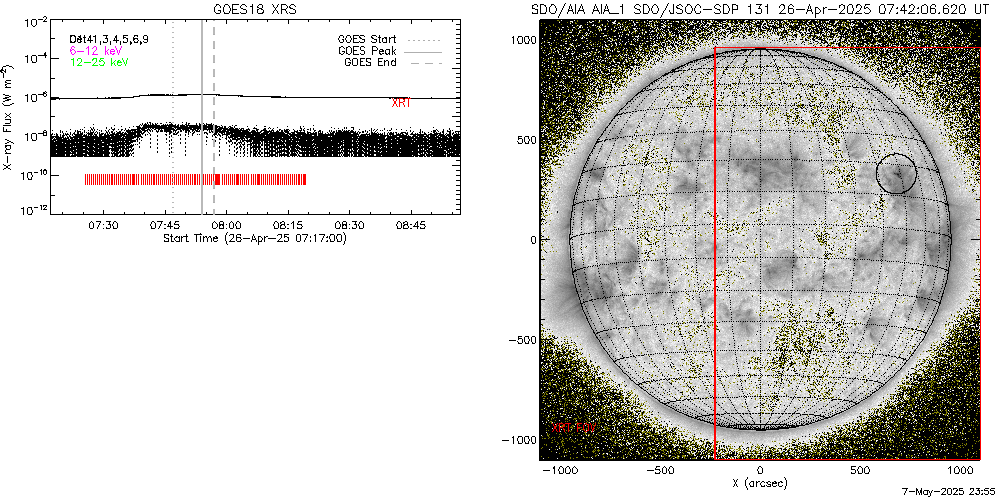This screenshot has height=500, width=1000.
Task: Click the 1000 tick on the solar image y-axis
Action: tap(522, 40)
